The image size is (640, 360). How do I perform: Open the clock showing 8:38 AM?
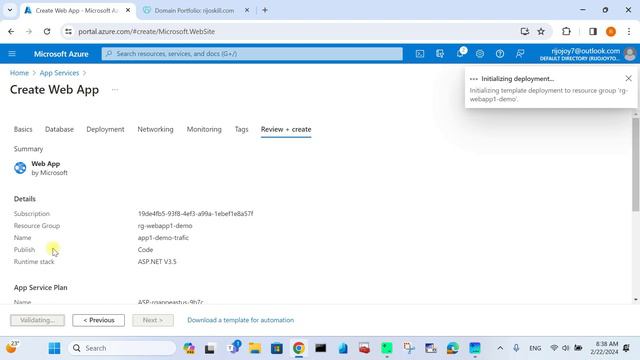click(604, 348)
